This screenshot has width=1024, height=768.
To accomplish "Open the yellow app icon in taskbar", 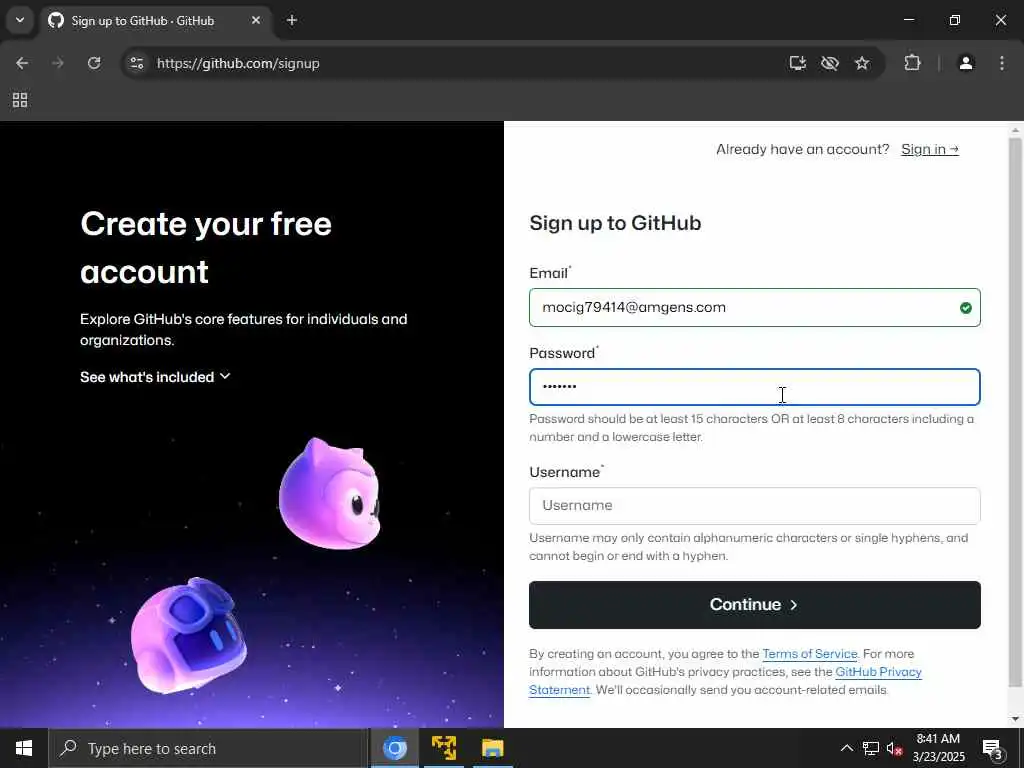I will tap(444, 748).
